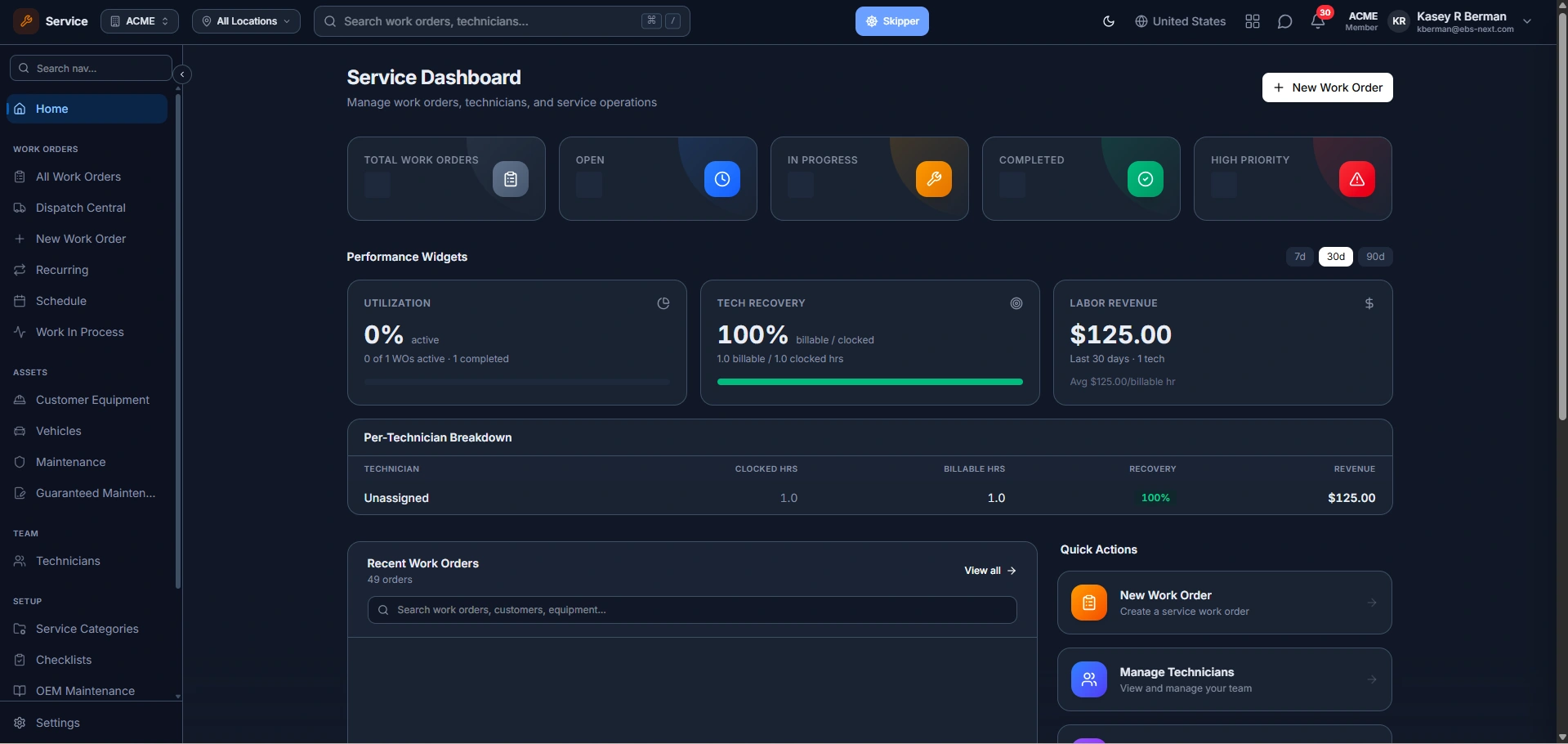The height and width of the screenshot is (744, 1568).
Task: Open Customer Equipment in sidebar
Action: click(87, 400)
